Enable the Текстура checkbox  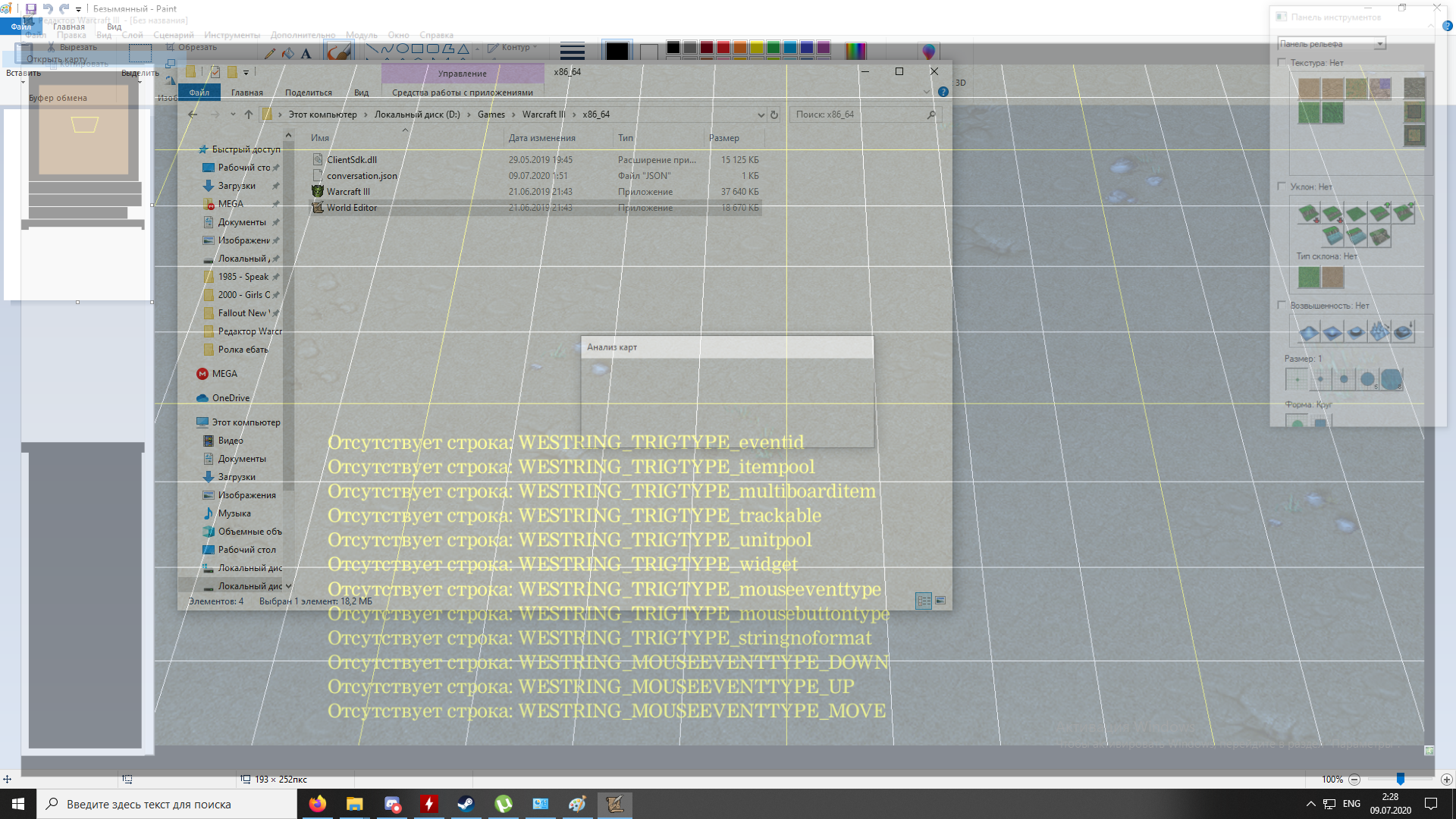1282,63
